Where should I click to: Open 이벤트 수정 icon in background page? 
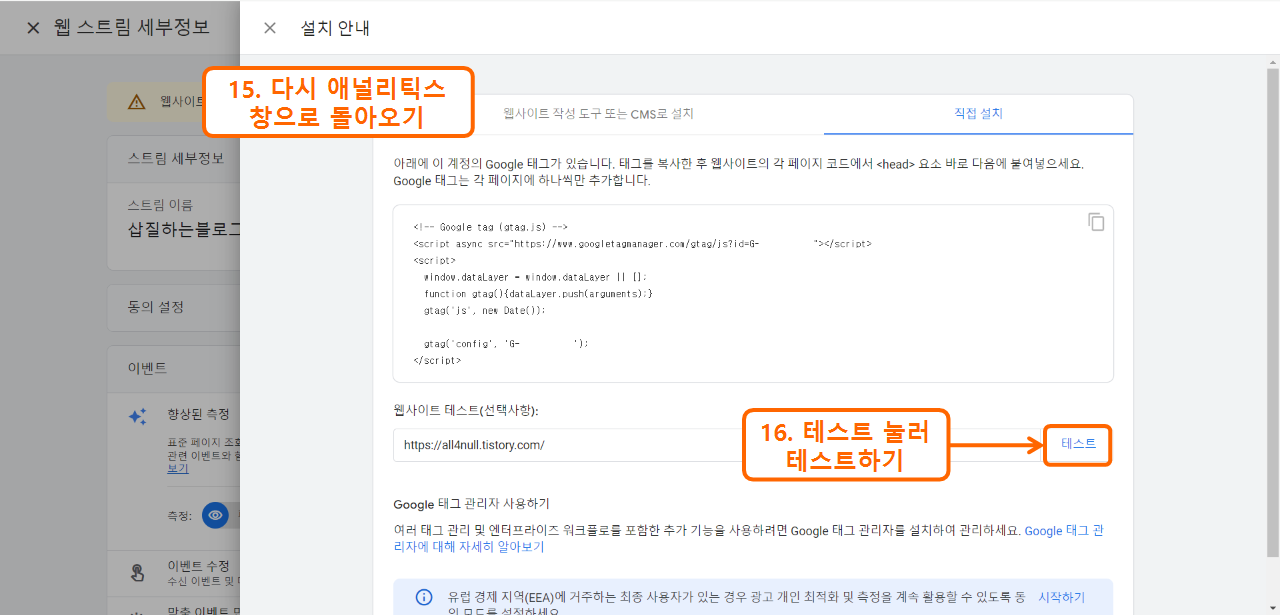point(138,573)
